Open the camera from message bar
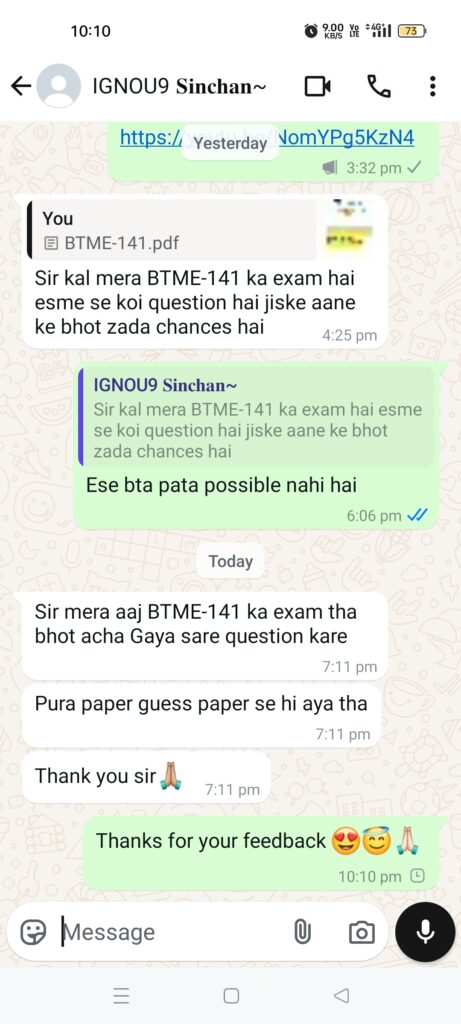 pyautogui.click(x=362, y=932)
